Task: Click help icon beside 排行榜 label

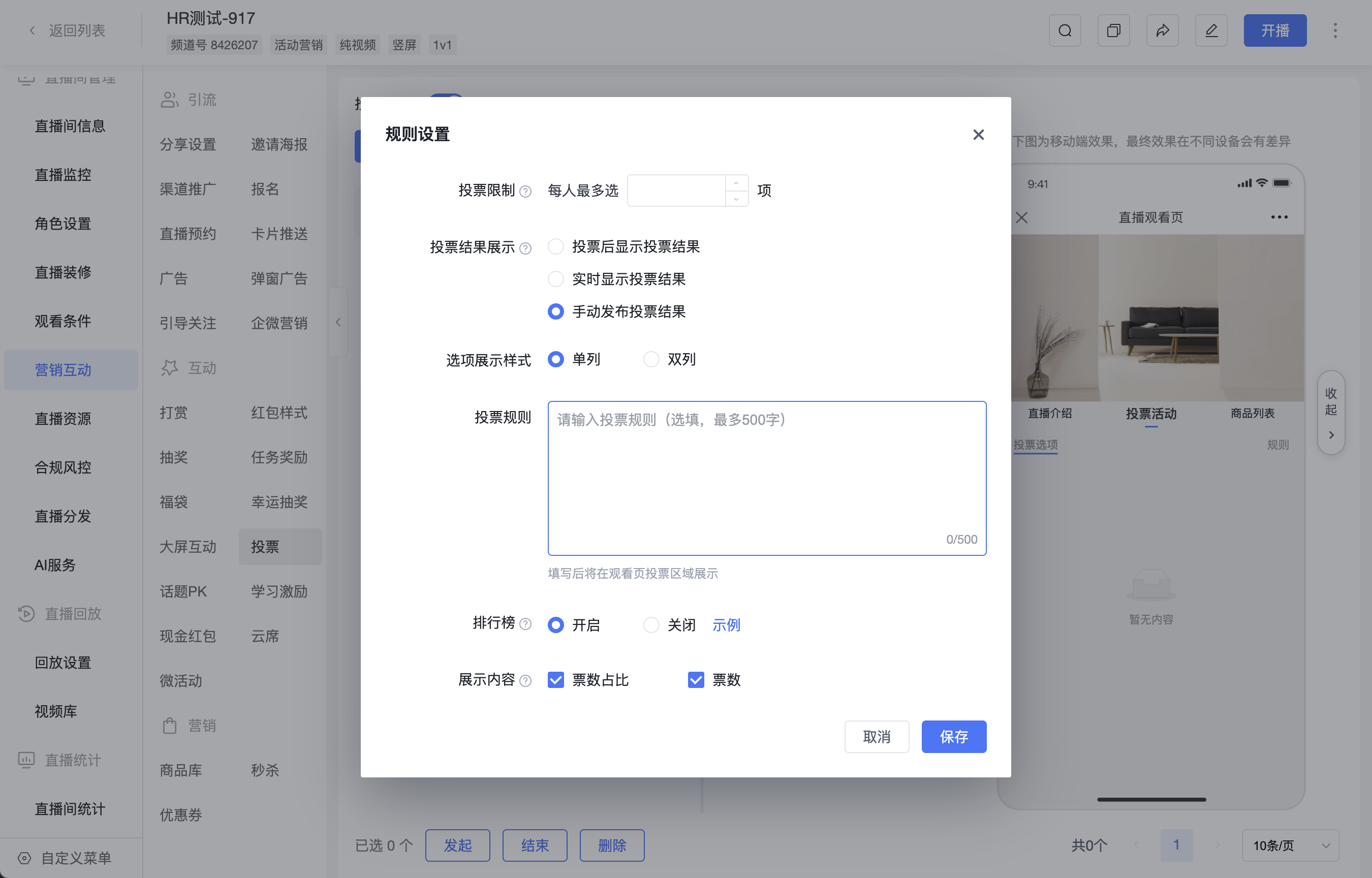Action: (x=525, y=624)
